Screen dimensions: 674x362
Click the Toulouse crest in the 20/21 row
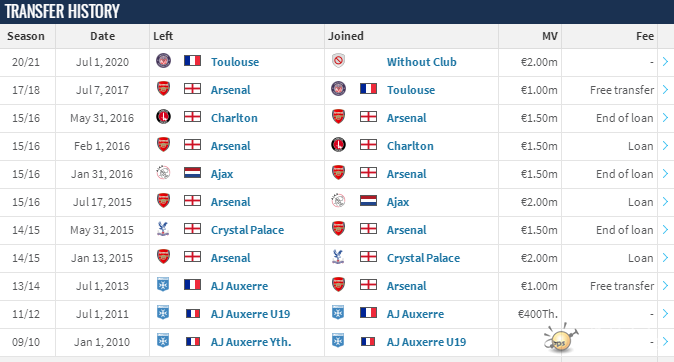coord(163,61)
